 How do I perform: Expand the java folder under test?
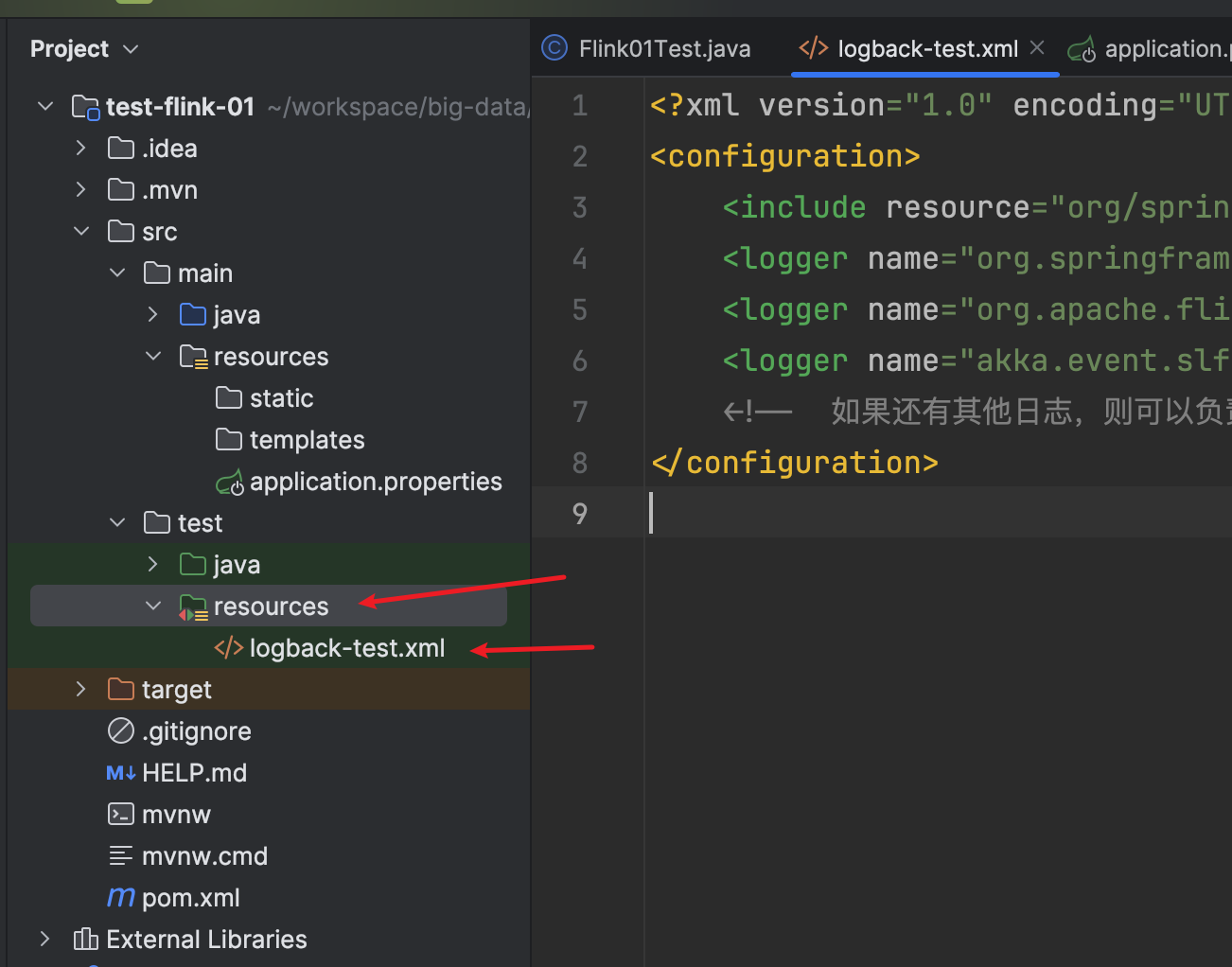pyautogui.click(x=153, y=564)
